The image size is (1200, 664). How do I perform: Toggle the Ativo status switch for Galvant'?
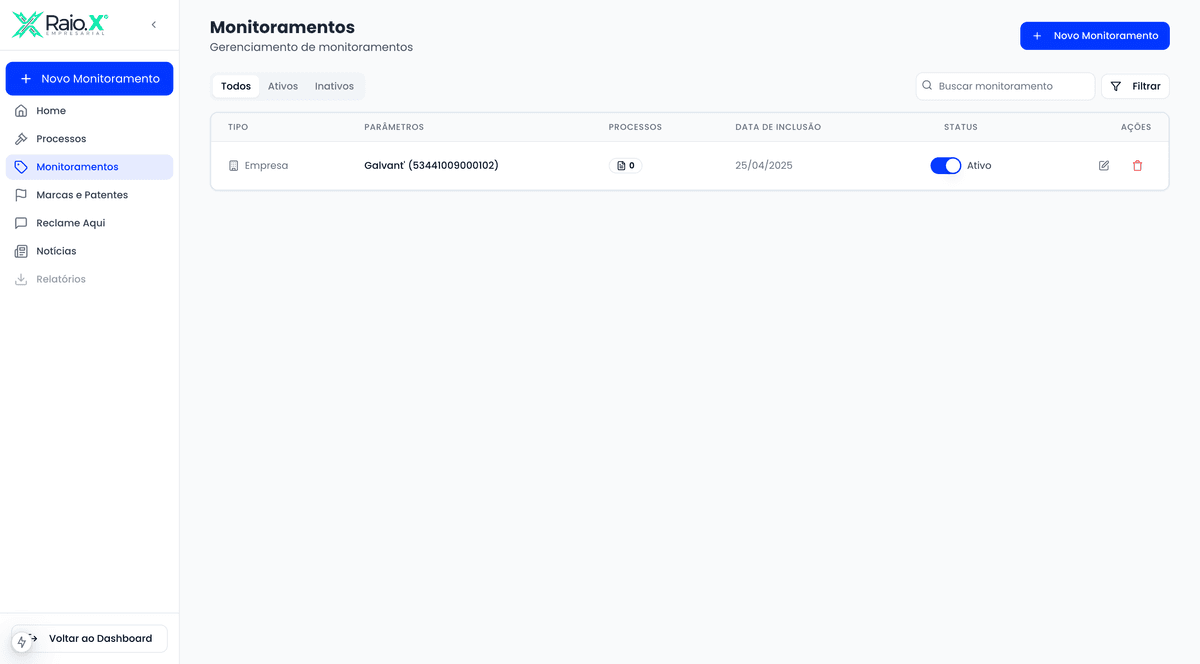coord(946,166)
